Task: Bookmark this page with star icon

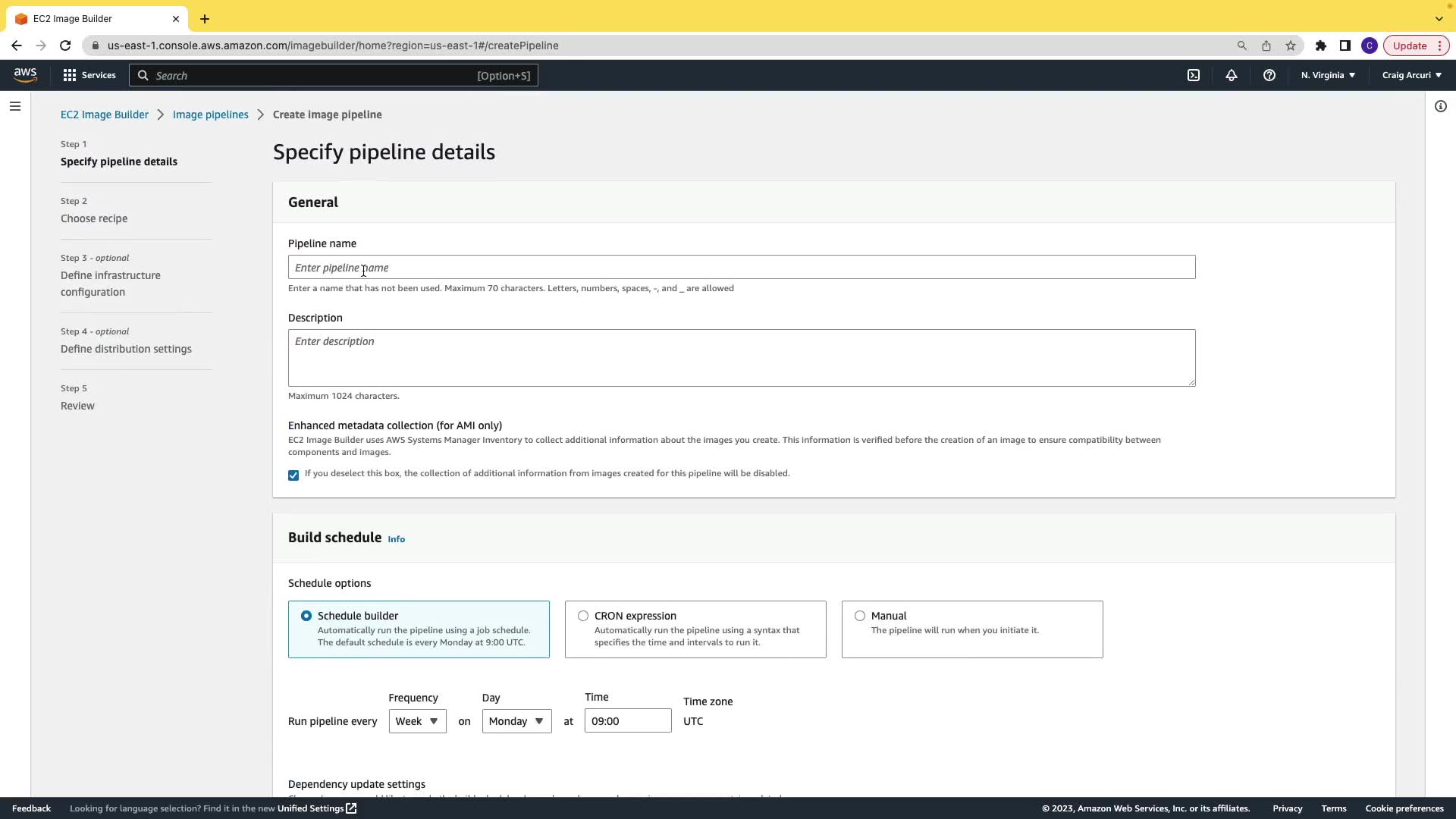Action: tap(1291, 45)
